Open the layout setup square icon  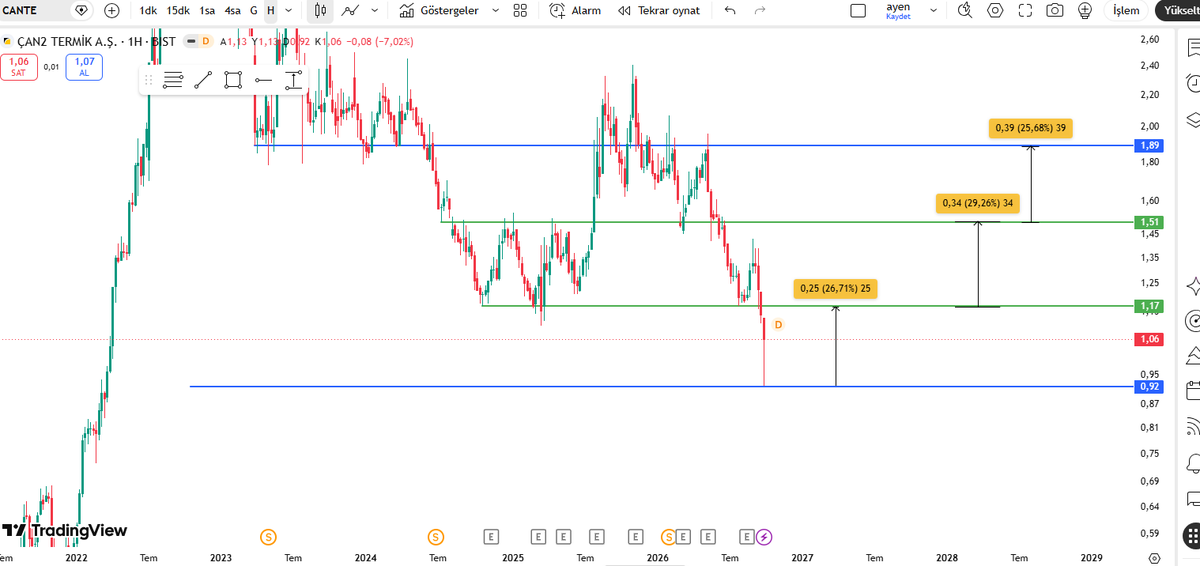(858, 11)
